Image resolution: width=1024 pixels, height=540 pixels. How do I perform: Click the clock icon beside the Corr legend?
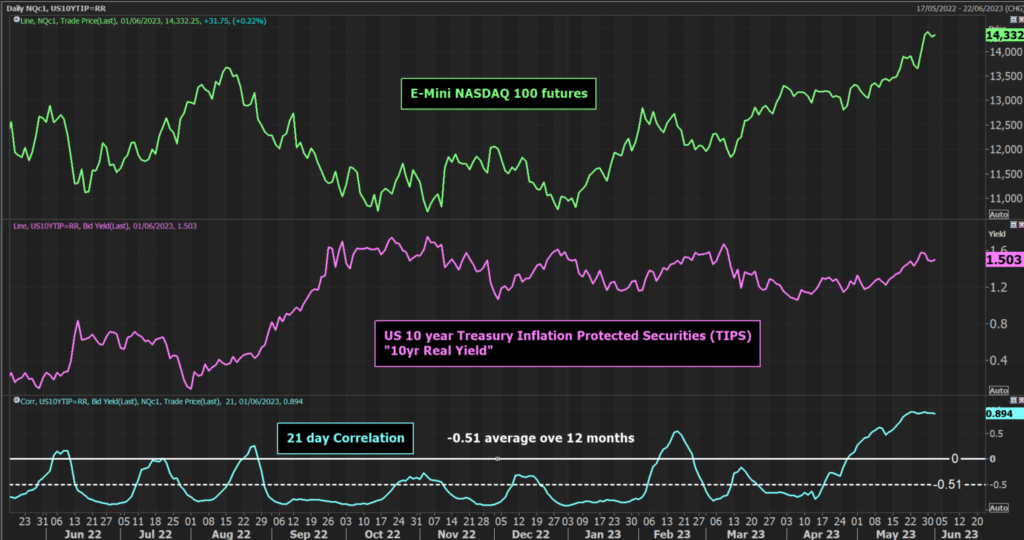(x=16, y=400)
